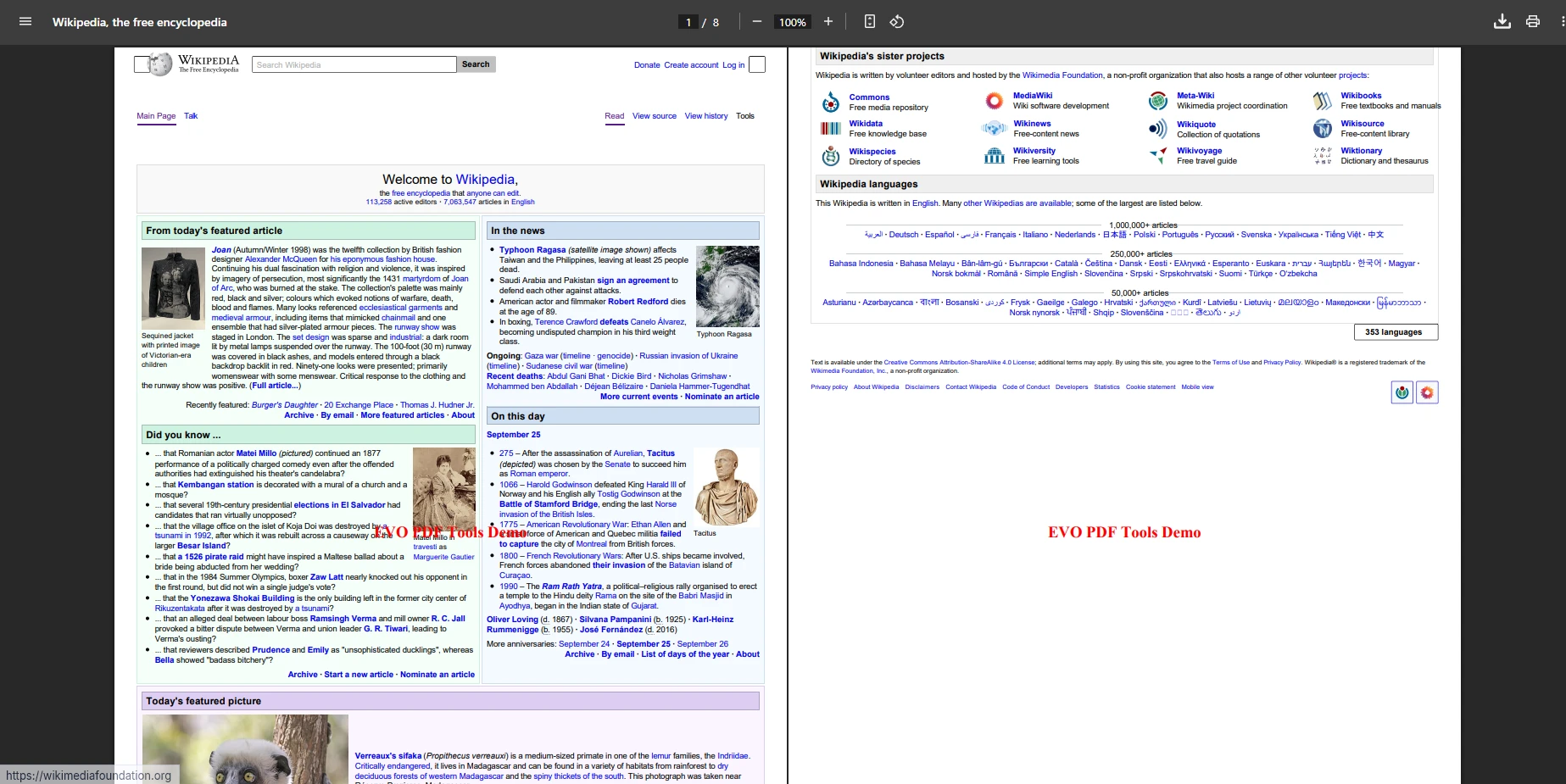
Task: Rotate the document counterclockwise
Action: pos(896,22)
